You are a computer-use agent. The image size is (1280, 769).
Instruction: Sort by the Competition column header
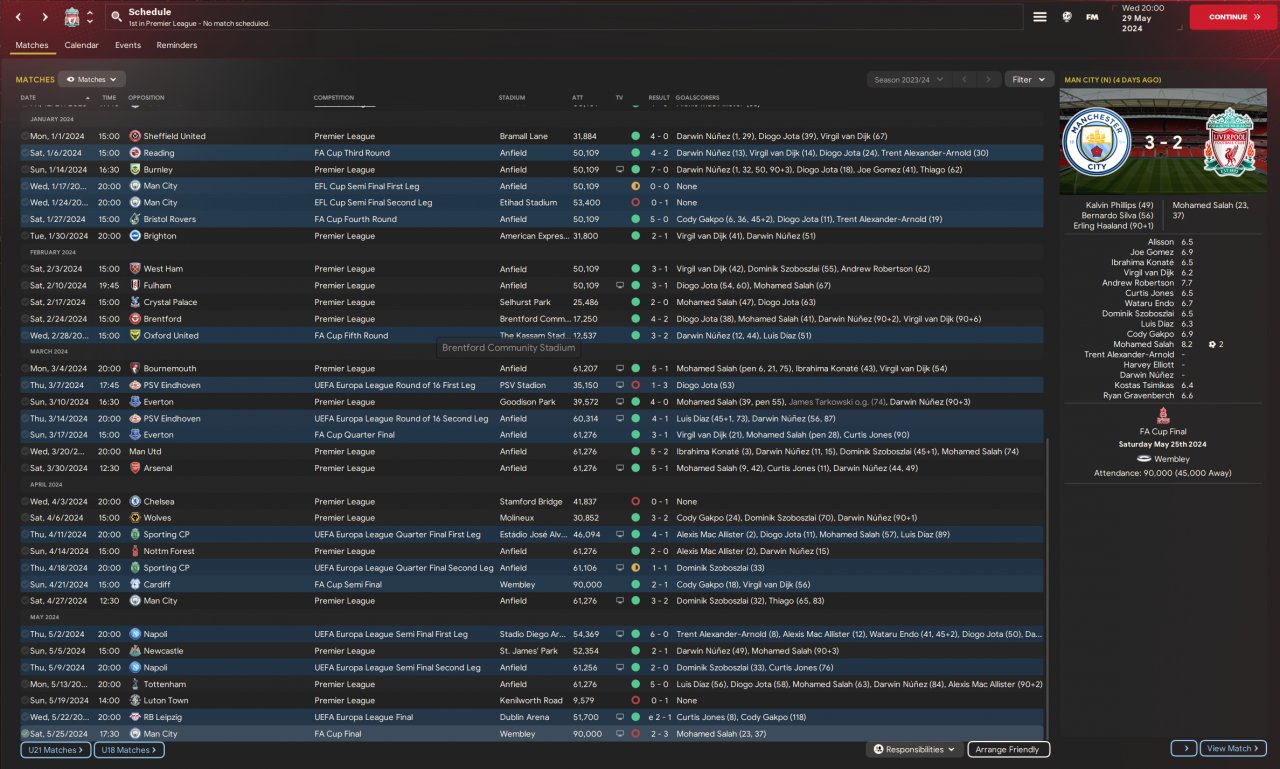(x=334, y=98)
